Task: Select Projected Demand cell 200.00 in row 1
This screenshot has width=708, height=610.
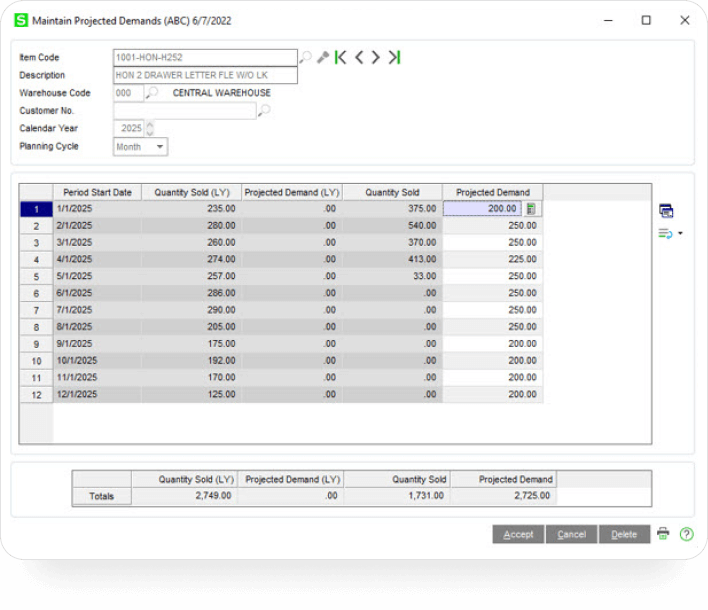Action: (x=482, y=209)
